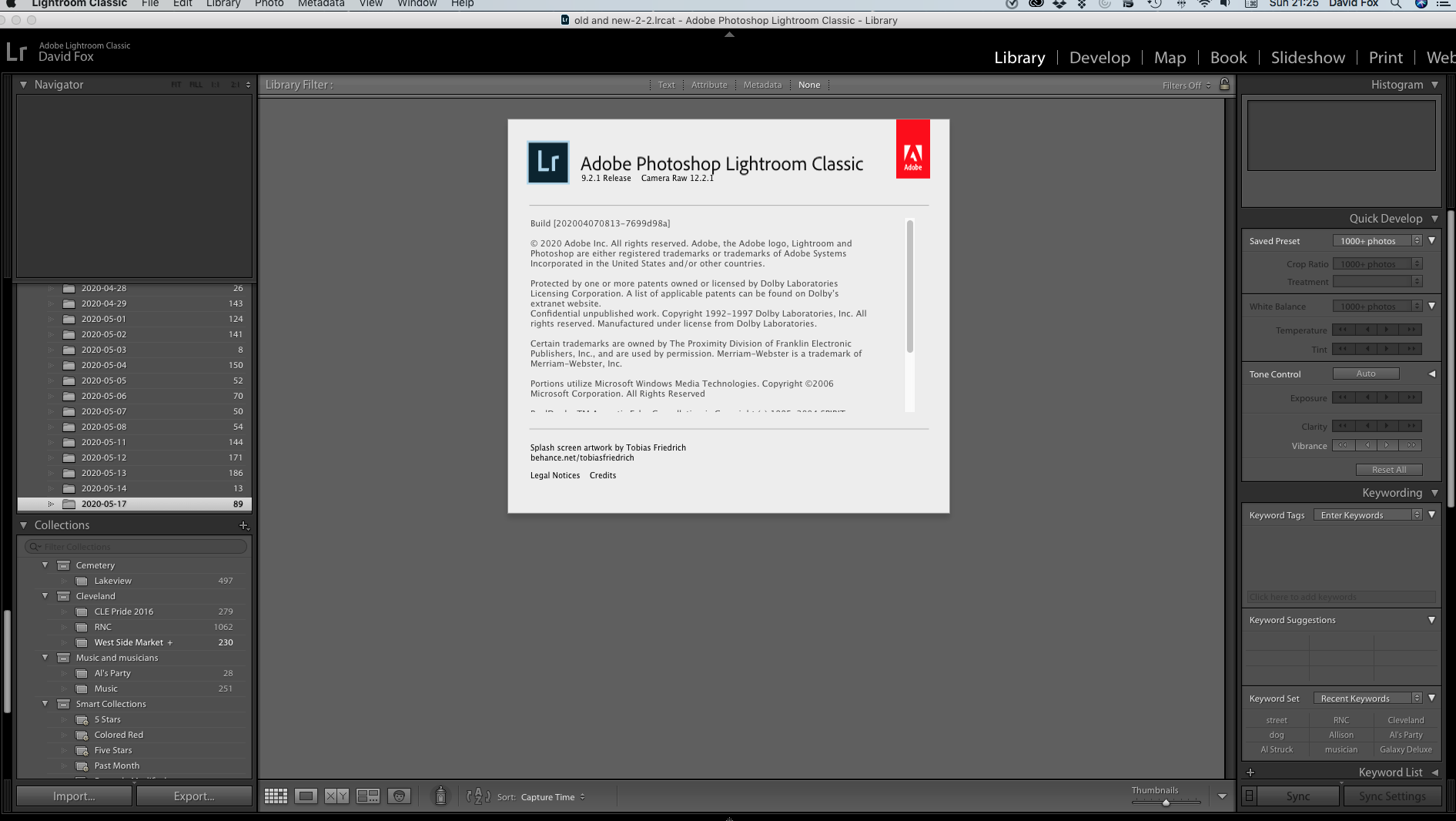The width and height of the screenshot is (1456, 821).
Task: Open Compare view (XY icon)
Action: coord(336,796)
